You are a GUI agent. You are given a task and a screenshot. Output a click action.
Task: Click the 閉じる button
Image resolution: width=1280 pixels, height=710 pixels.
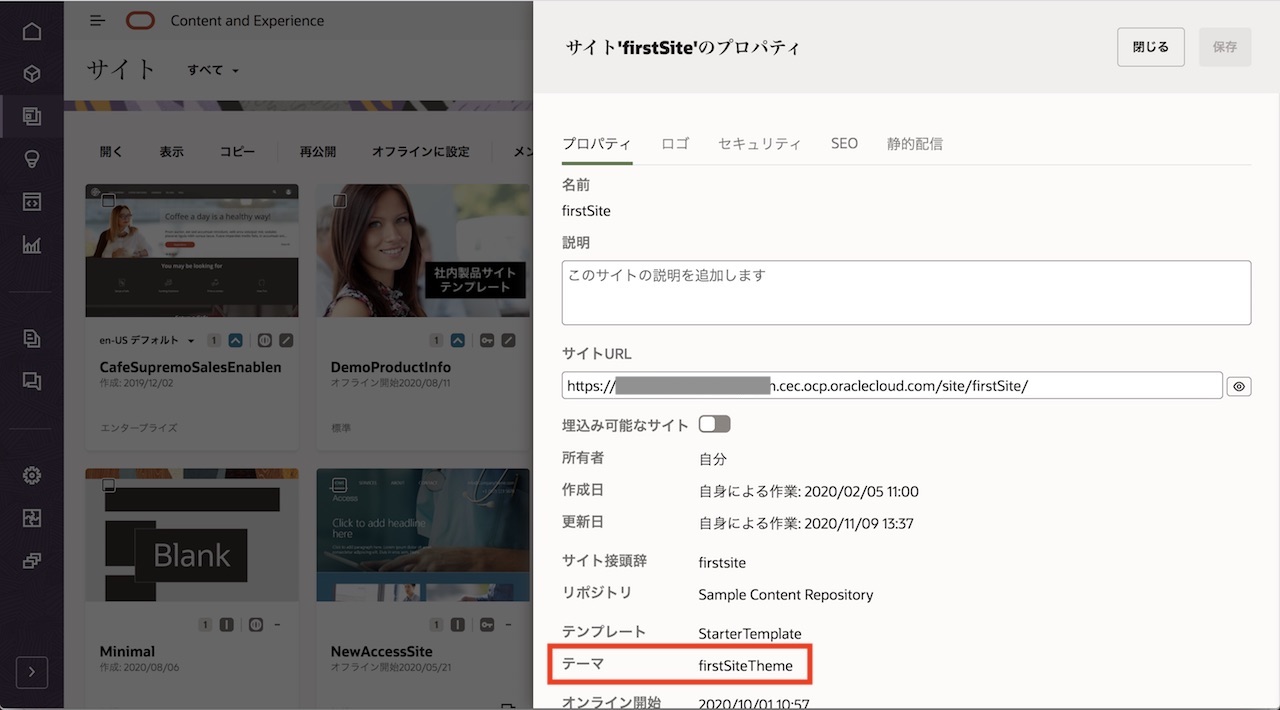tap(1150, 47)
